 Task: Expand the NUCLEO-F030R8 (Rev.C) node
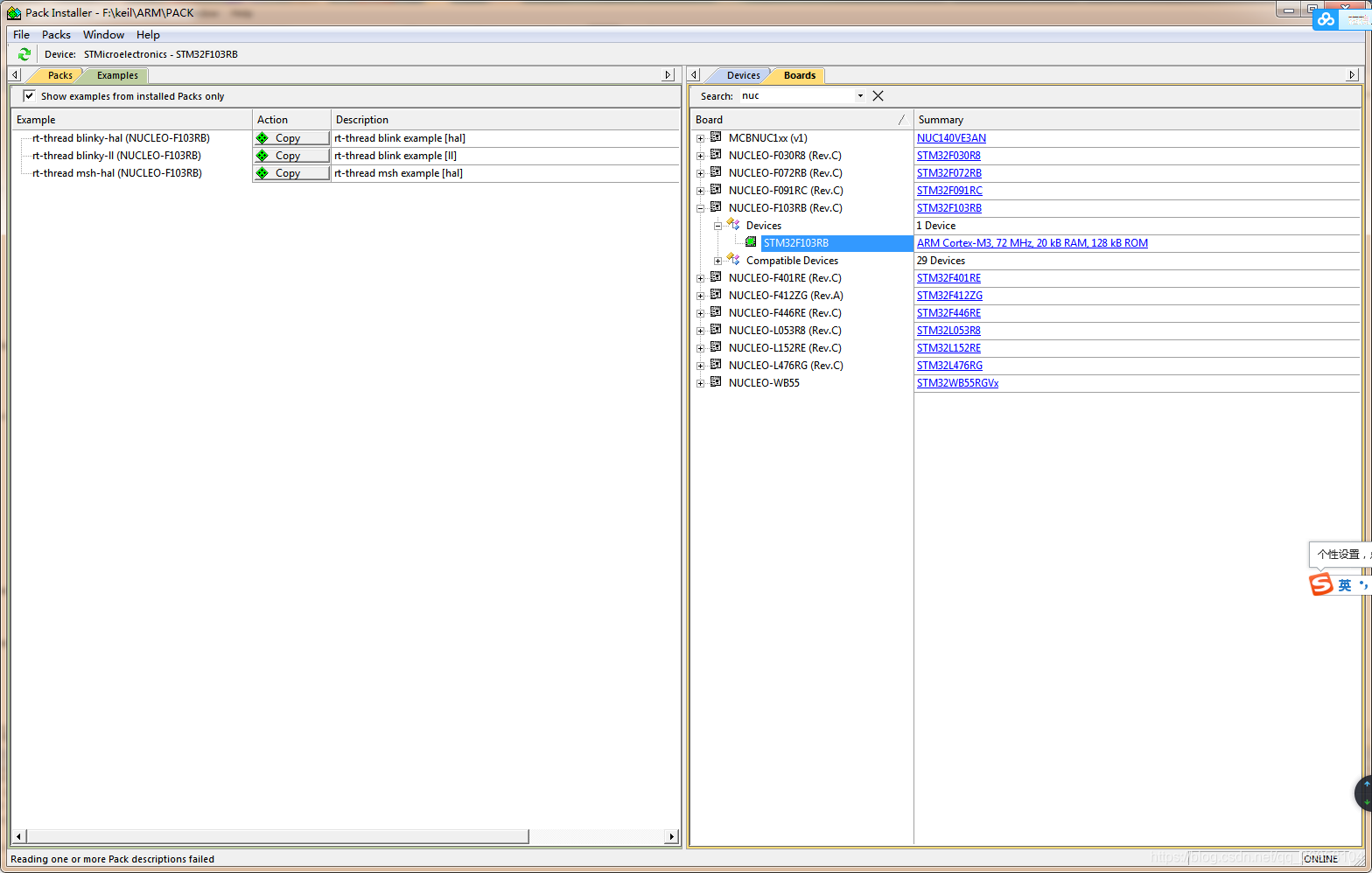coord(700,156)
